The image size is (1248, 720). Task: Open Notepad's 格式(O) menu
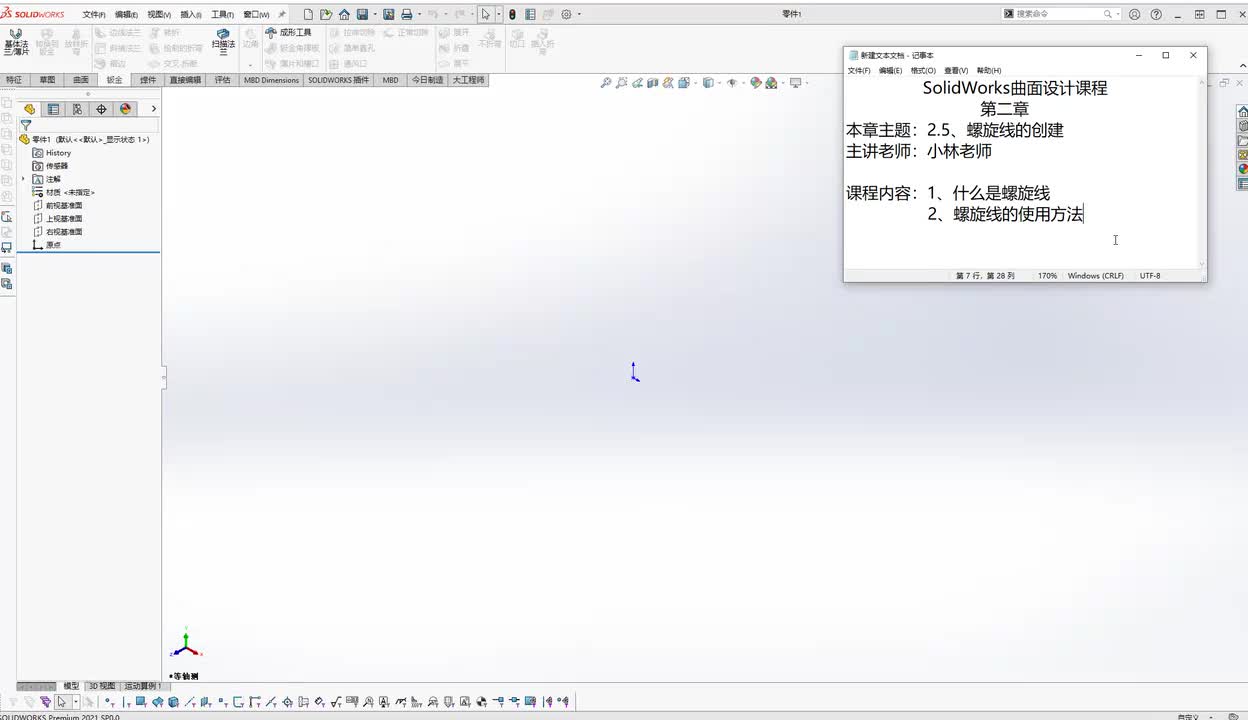click(x=923, y=71)
